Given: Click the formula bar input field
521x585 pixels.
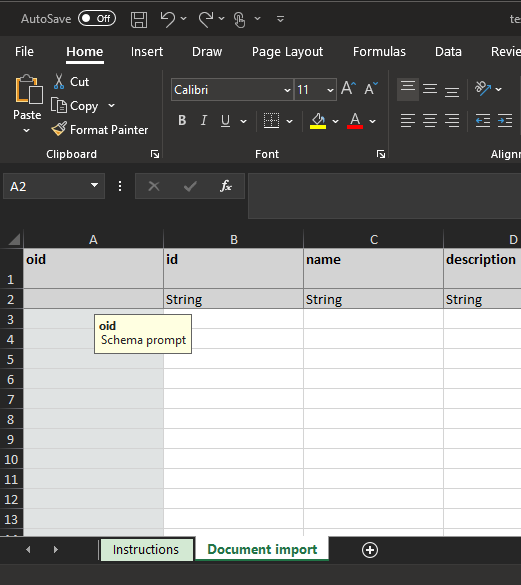Looking at the screenshot, I should pyautogui.click(x=384, y=195).
